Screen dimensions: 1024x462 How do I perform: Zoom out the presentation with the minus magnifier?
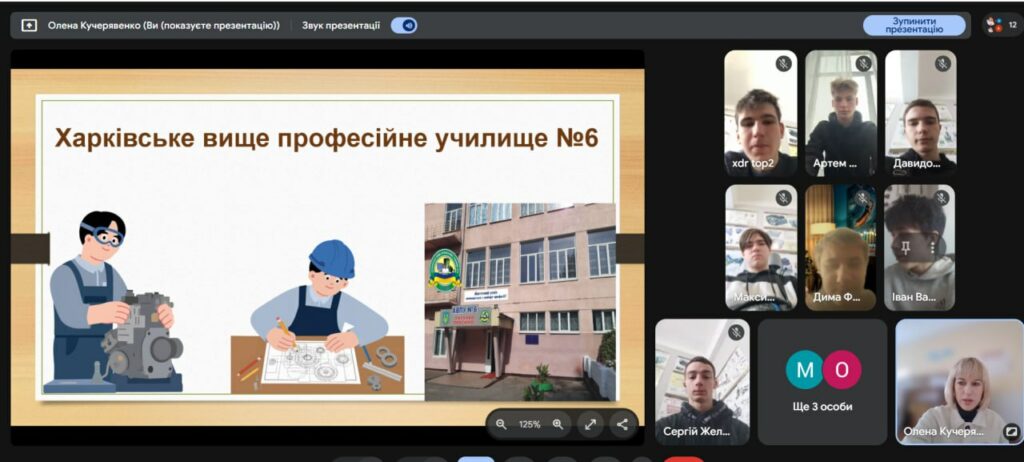[501, 424]
